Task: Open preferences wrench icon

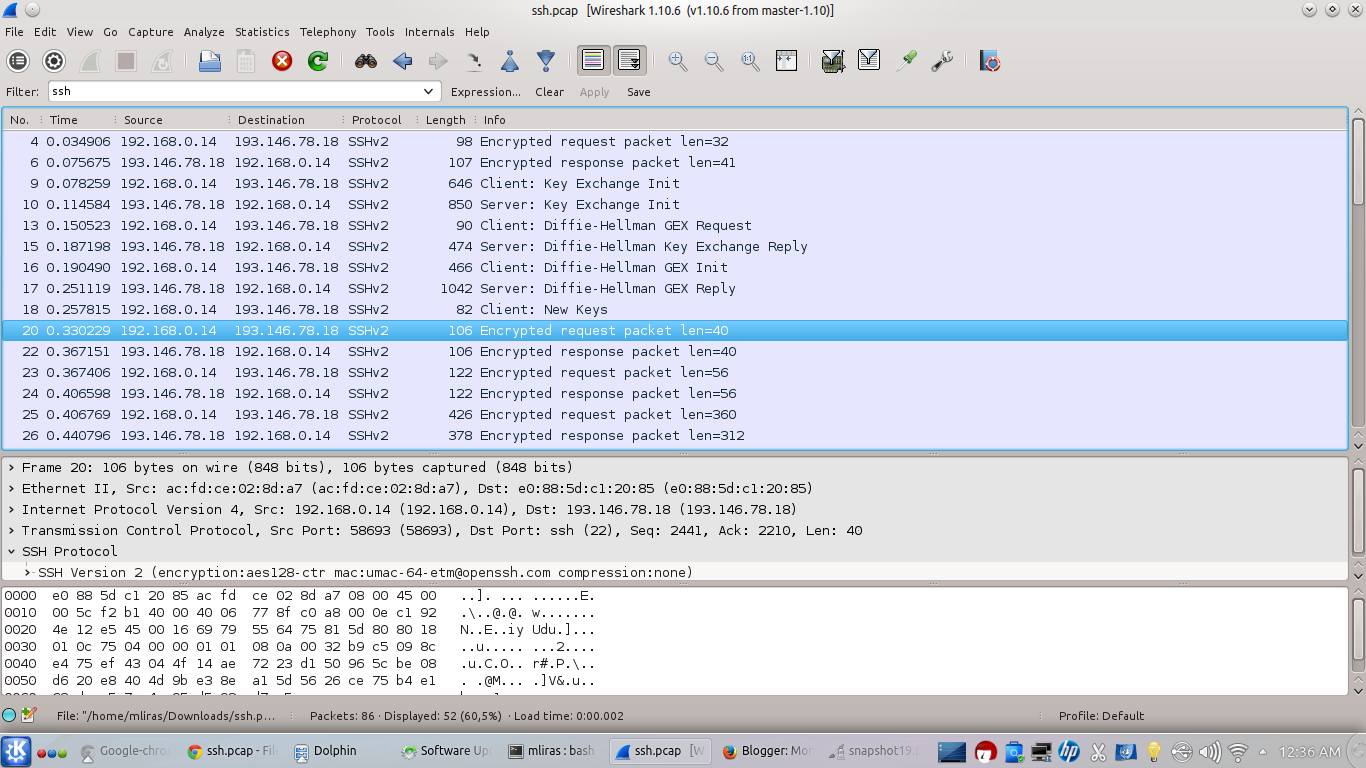Action: [x=942, y=61]
